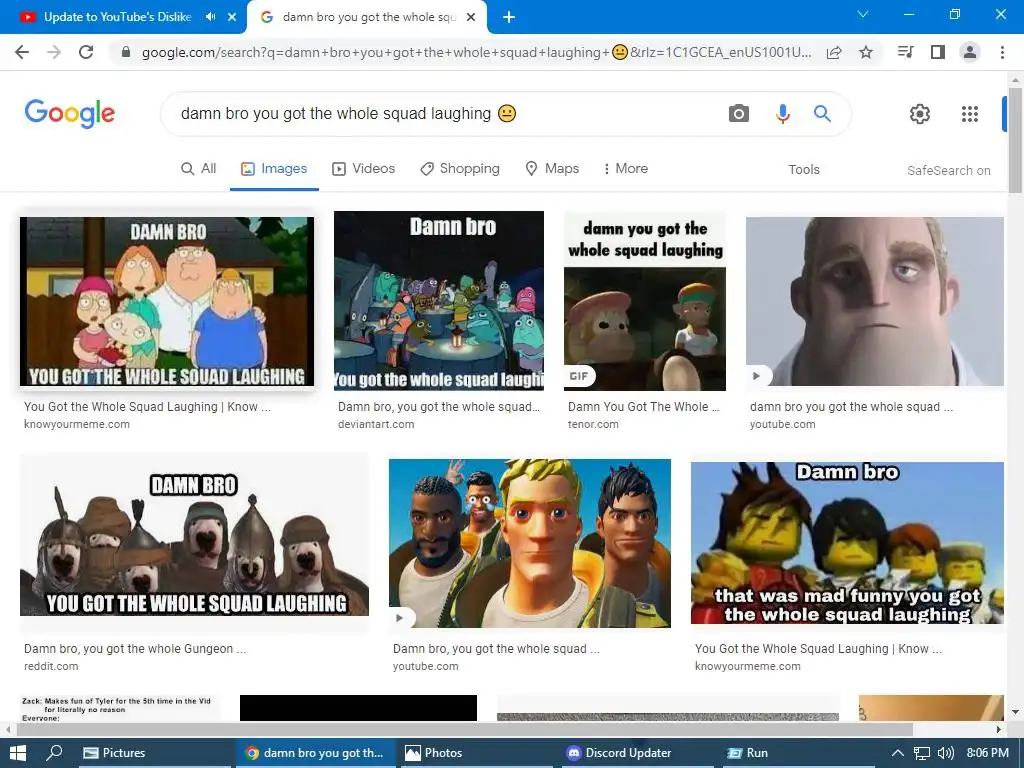The height and width of the screenshot is (768, 1024).
Task: Open the 8:06 PM clock in tray
Action: click(987, 753)
